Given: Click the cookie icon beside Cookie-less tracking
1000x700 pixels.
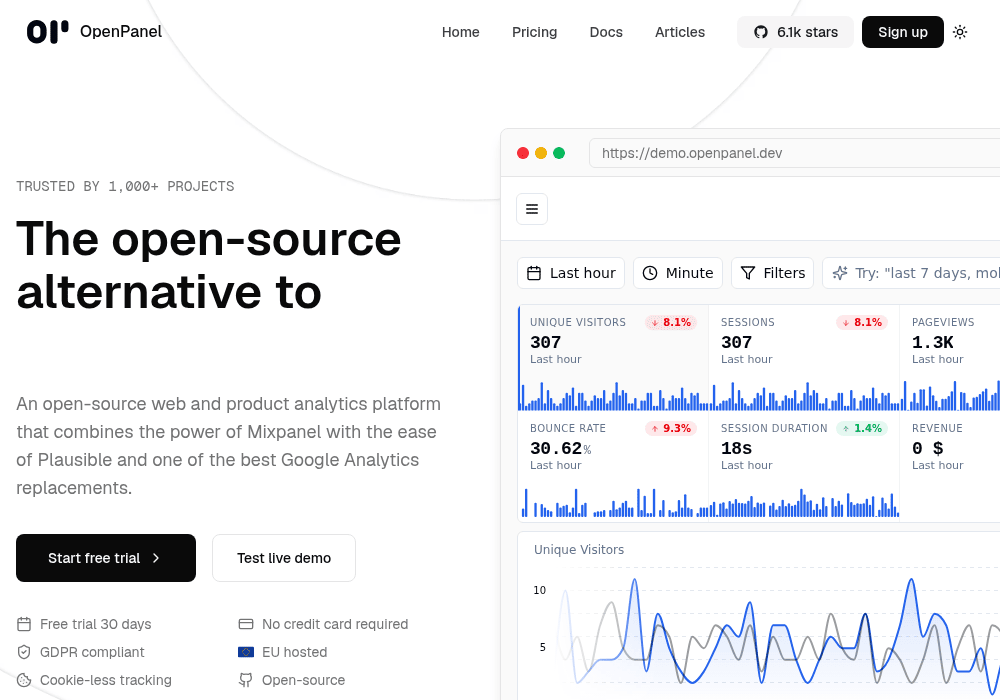Looking at the screenshot, I should 24,680.
